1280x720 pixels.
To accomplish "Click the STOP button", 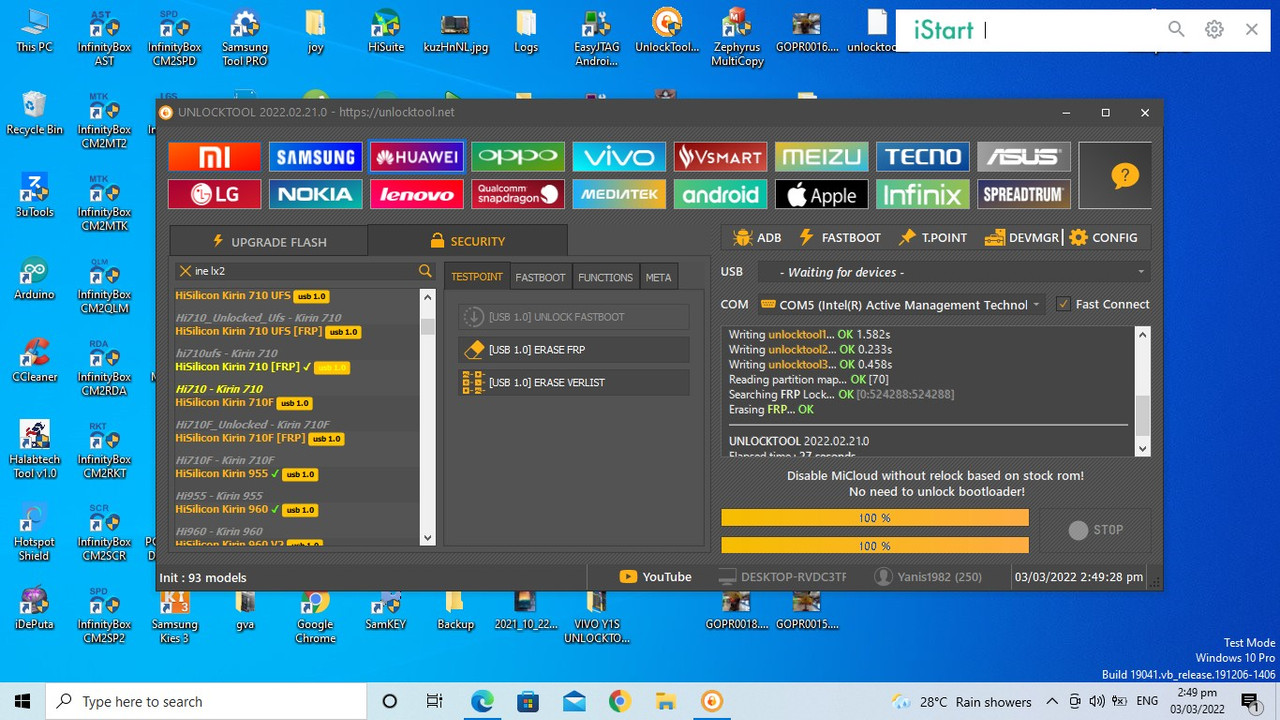I will point(1095,530).
